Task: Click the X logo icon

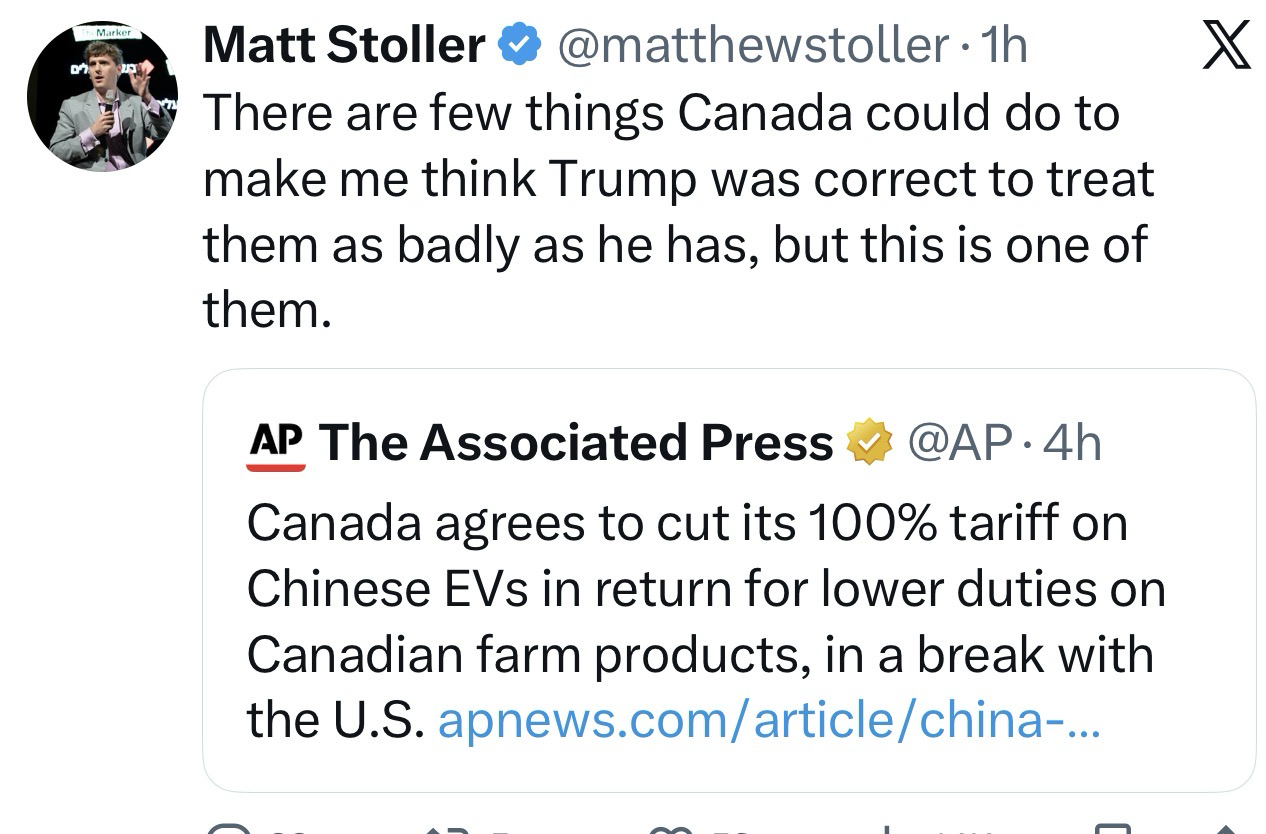Action: tap(1226, 46)
